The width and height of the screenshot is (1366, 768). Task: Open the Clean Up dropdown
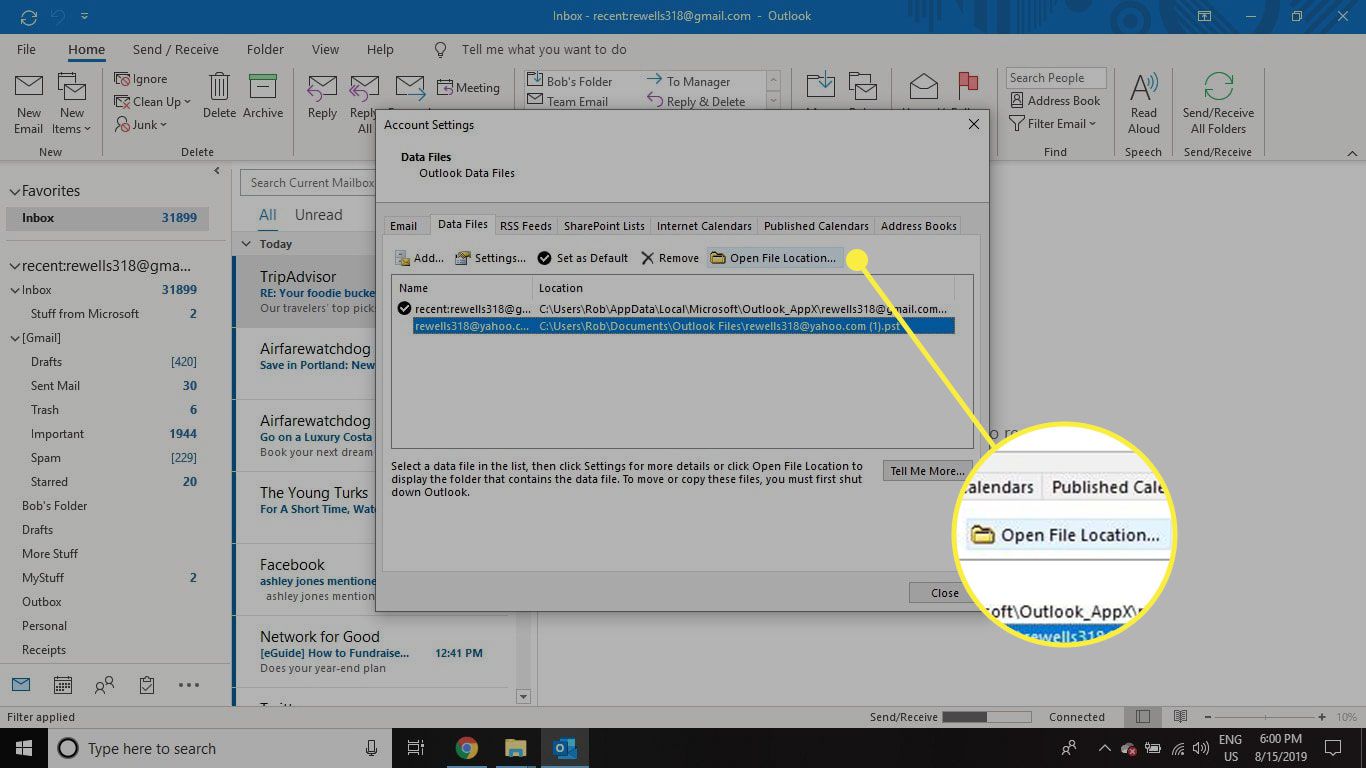pos(152,102)
